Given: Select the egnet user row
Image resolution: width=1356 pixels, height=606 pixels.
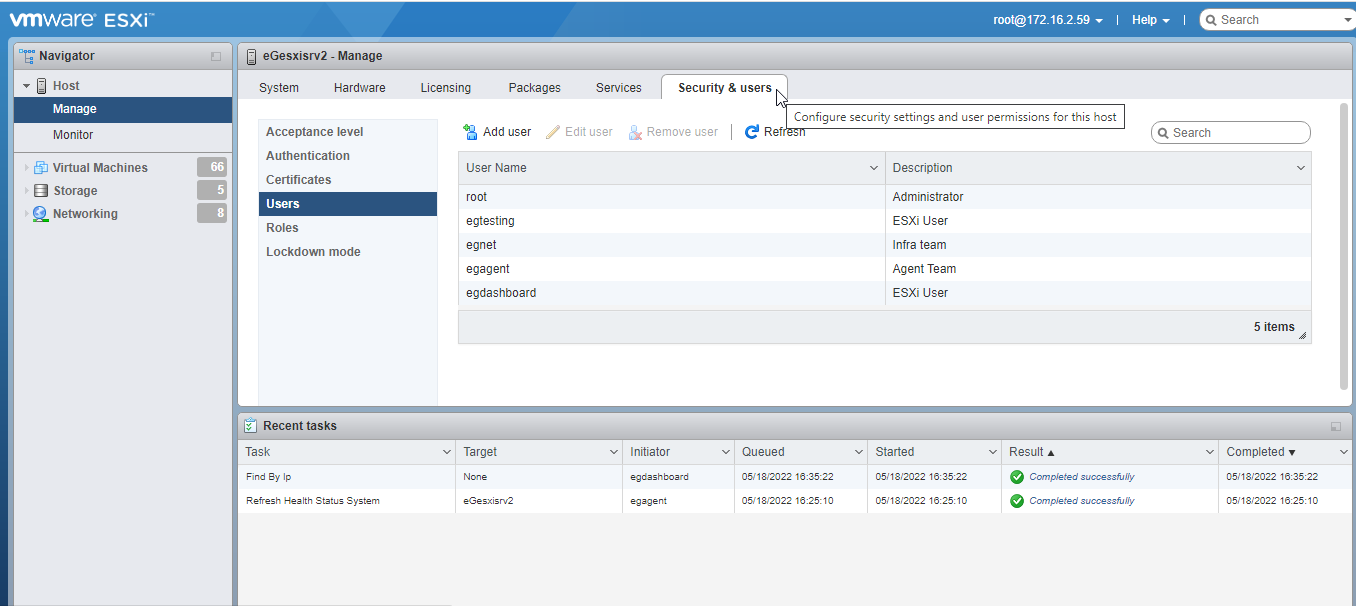Looking at the screenshot, I should [884, 245].
